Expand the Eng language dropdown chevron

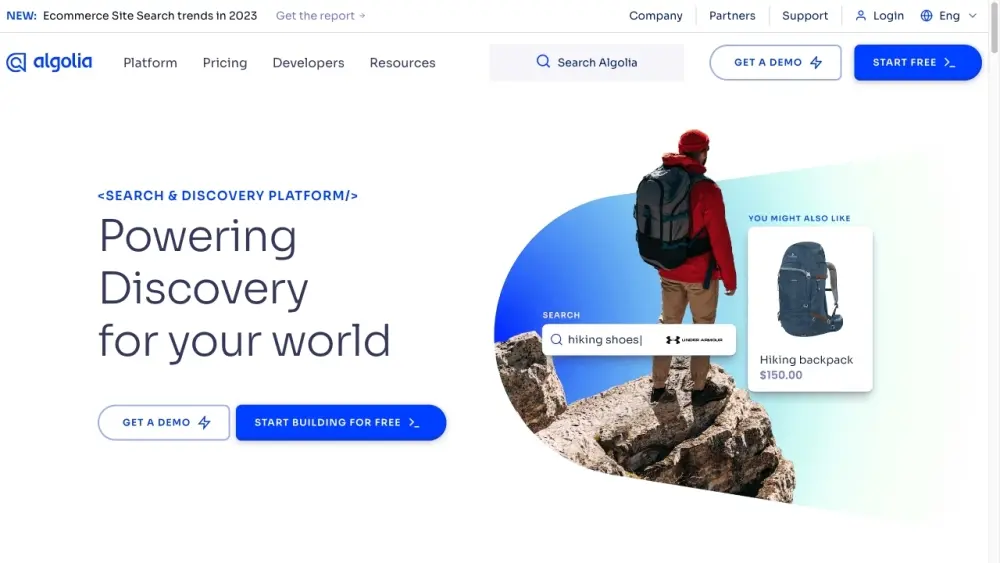pyautogui.click(x=973, y=15)
